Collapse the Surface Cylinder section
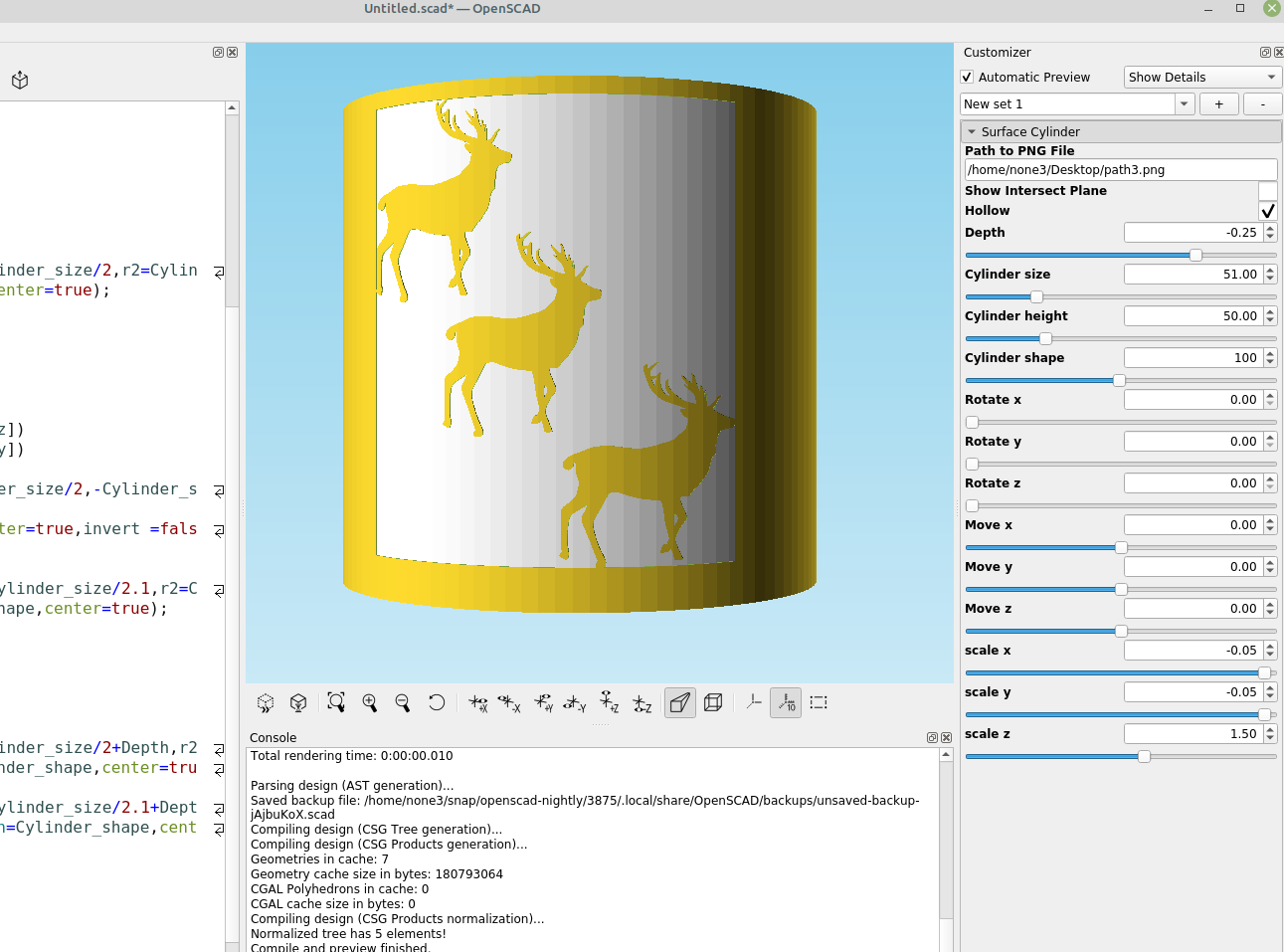Viewport: 1284px width, 952px height. click(972, 131)
